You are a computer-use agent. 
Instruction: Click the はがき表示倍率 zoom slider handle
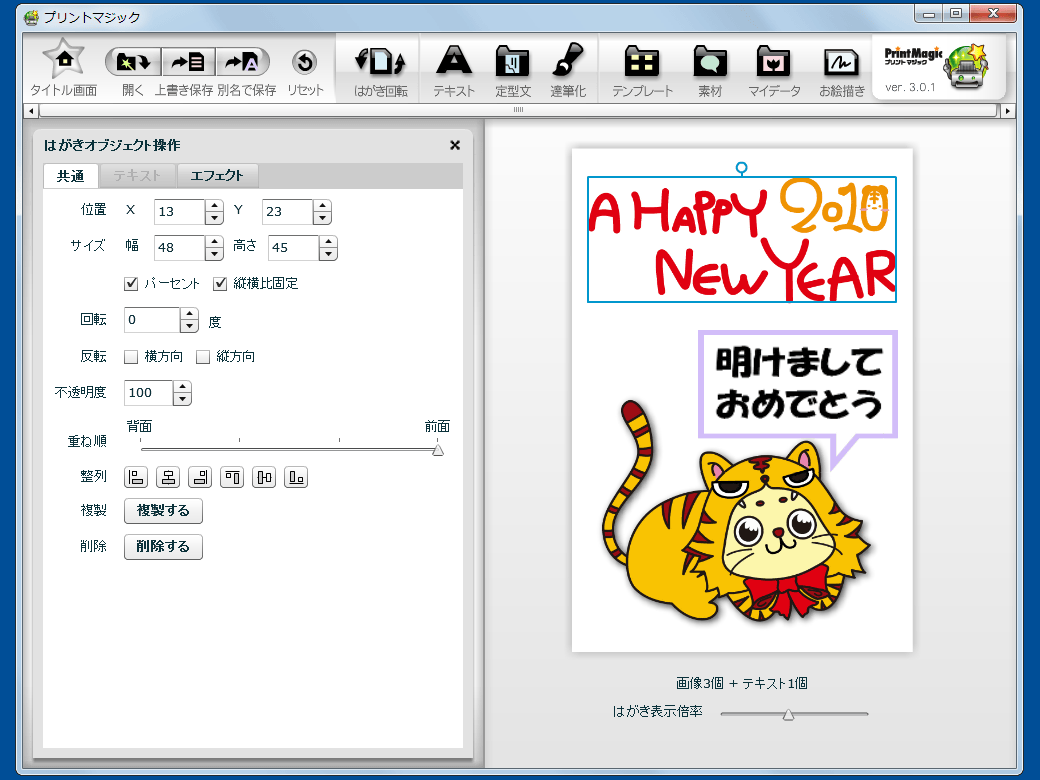788,714
